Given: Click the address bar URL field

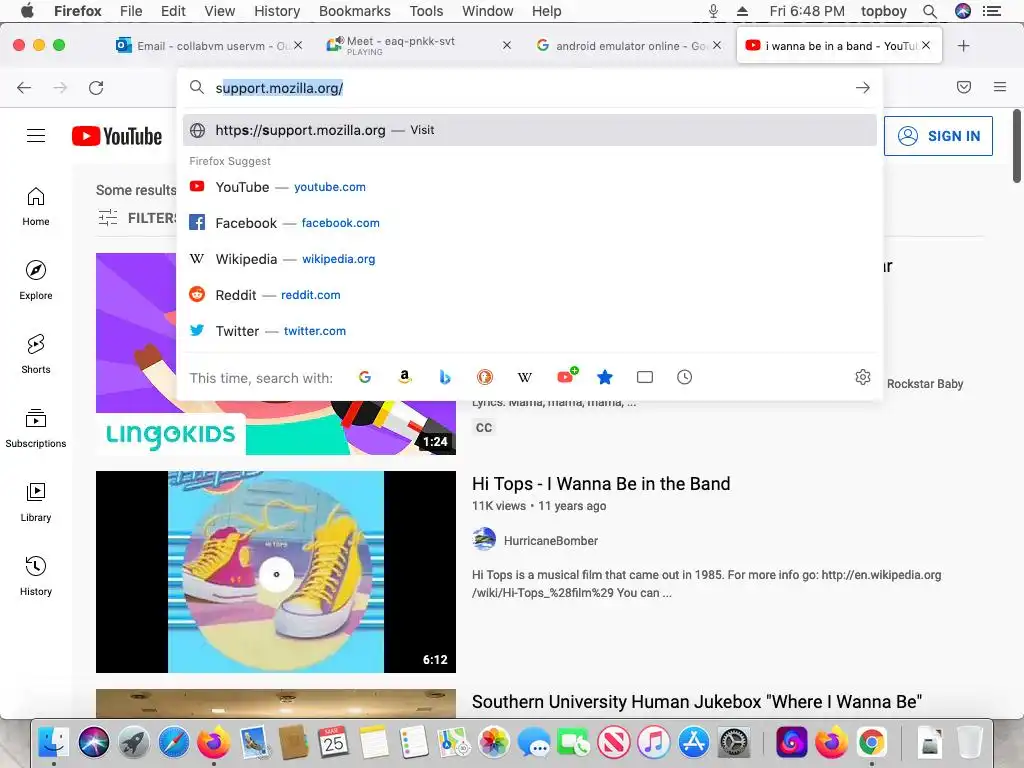Looking at the screenshot, I should (x=530, y=88).
